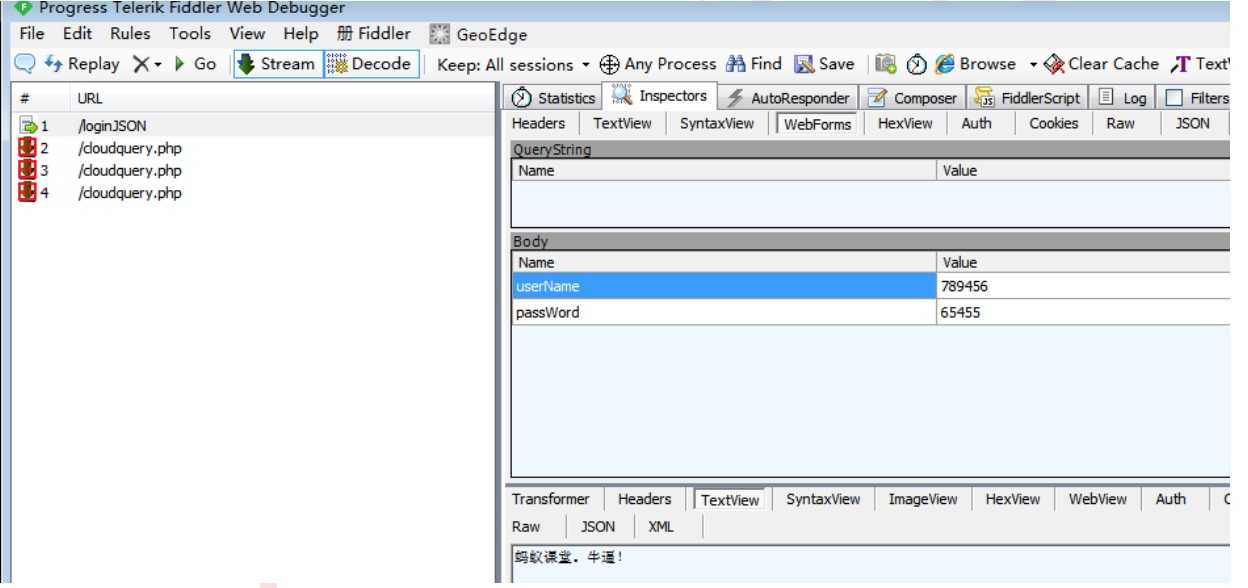
Task: Open the Remove sessions X dropdown
Action: tap(146, 64)
